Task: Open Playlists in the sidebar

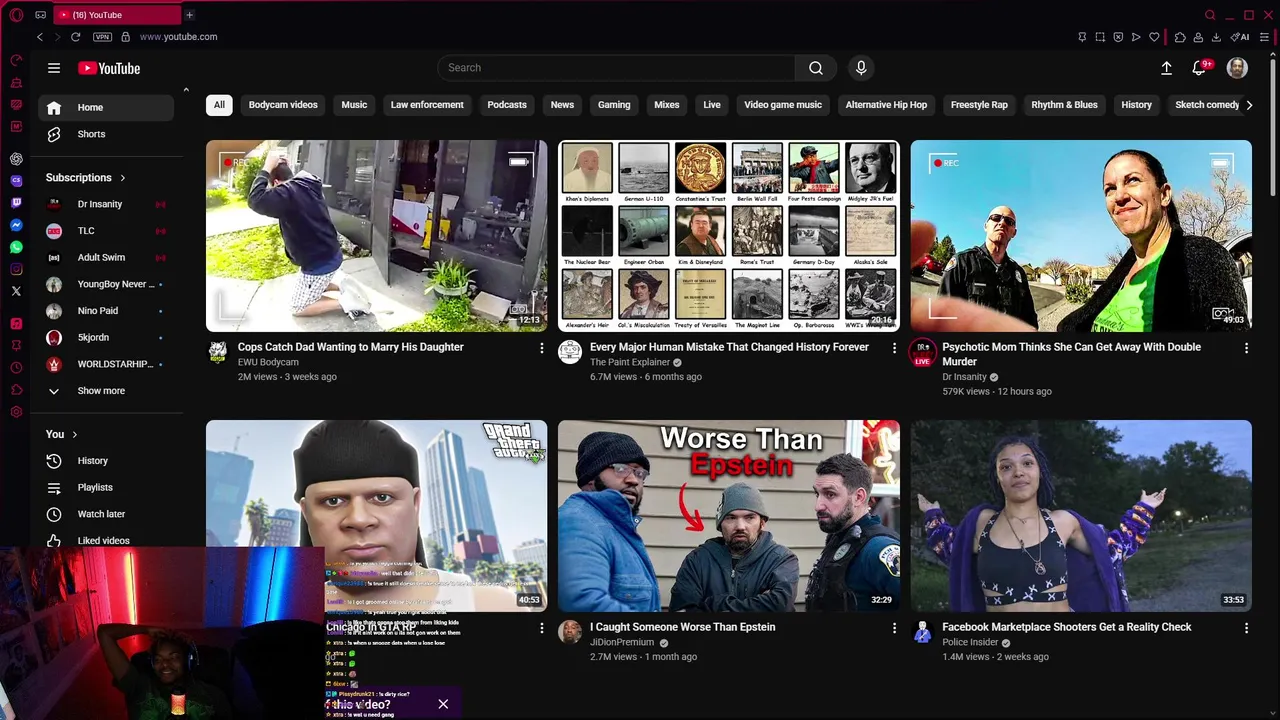Action: [x=106, y=488]
